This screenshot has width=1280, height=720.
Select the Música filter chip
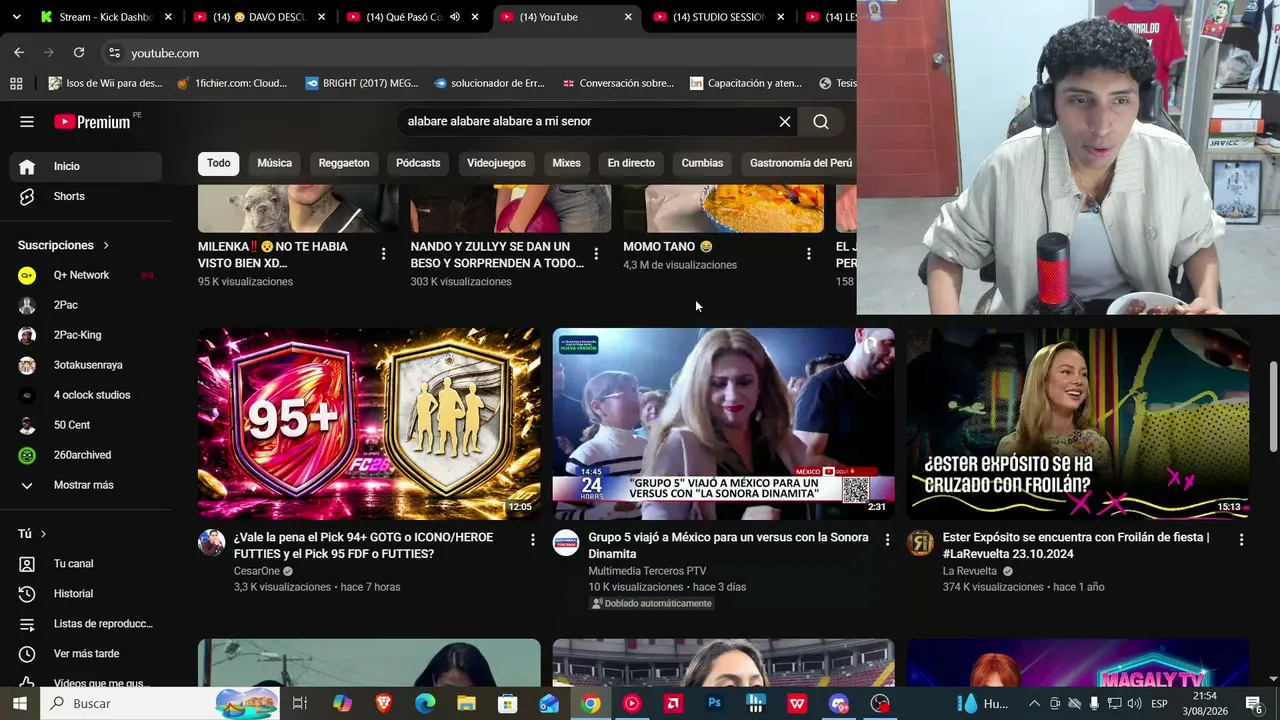point(275,163)
